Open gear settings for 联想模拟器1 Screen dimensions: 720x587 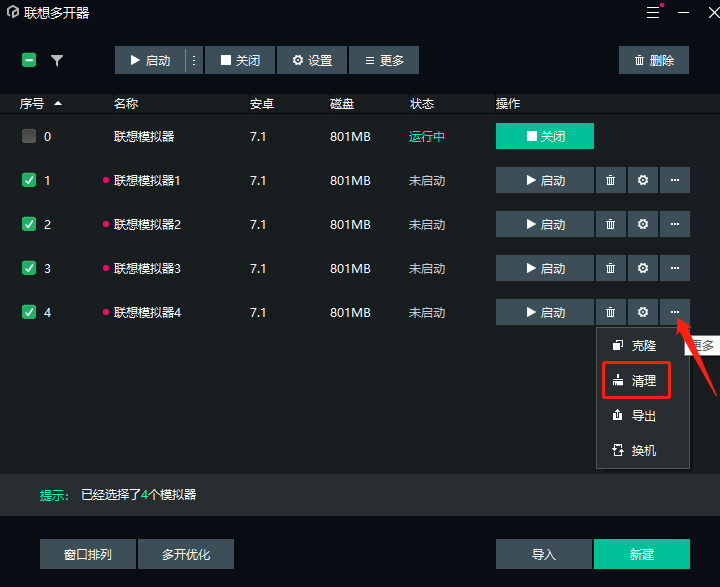[643, 180]
